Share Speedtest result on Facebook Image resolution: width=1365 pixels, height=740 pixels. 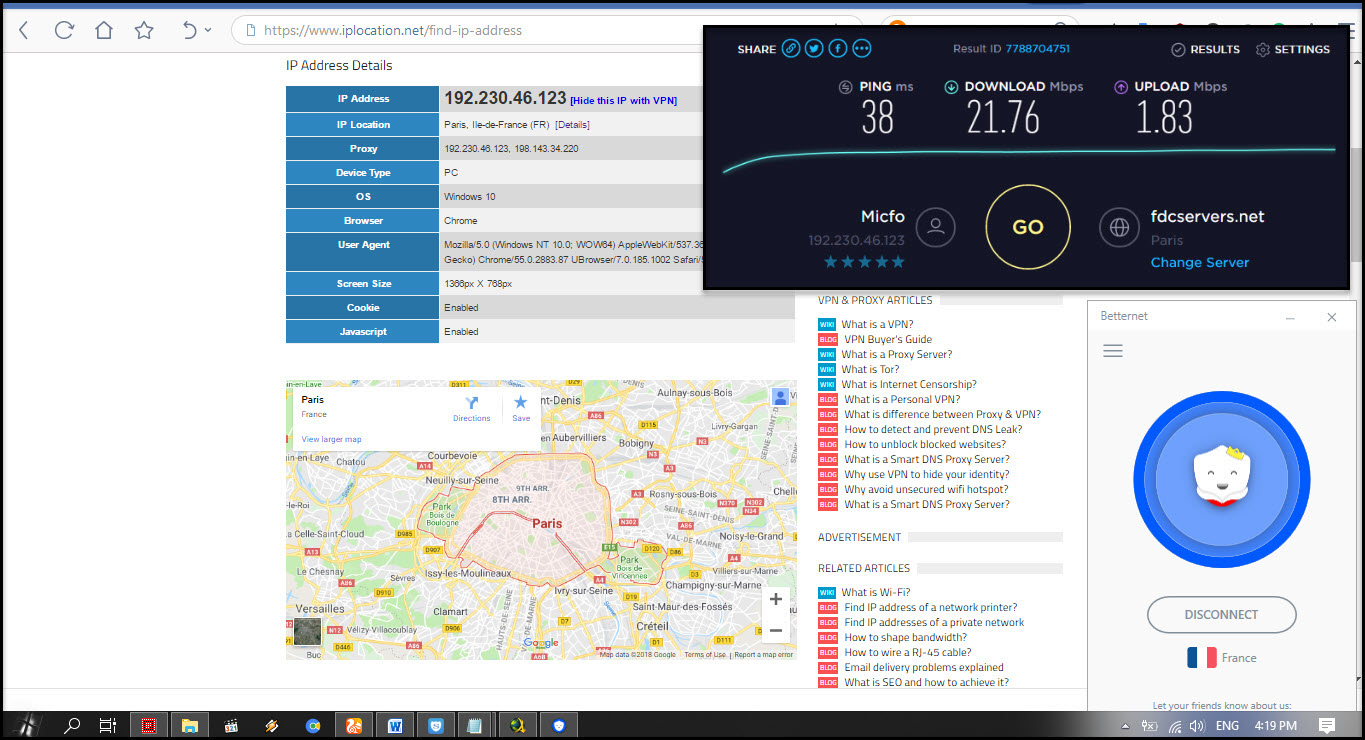coord(838,48)
